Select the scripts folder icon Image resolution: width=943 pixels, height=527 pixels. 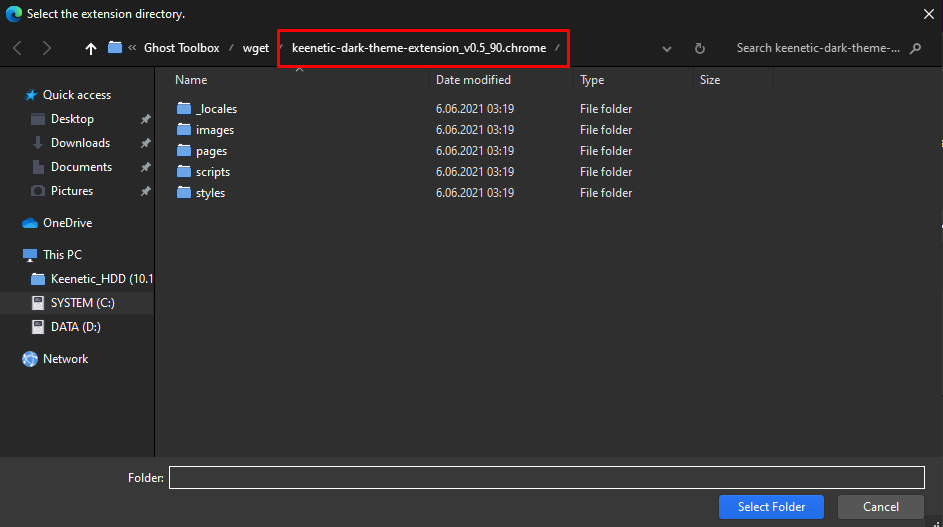tap(184, 171)
